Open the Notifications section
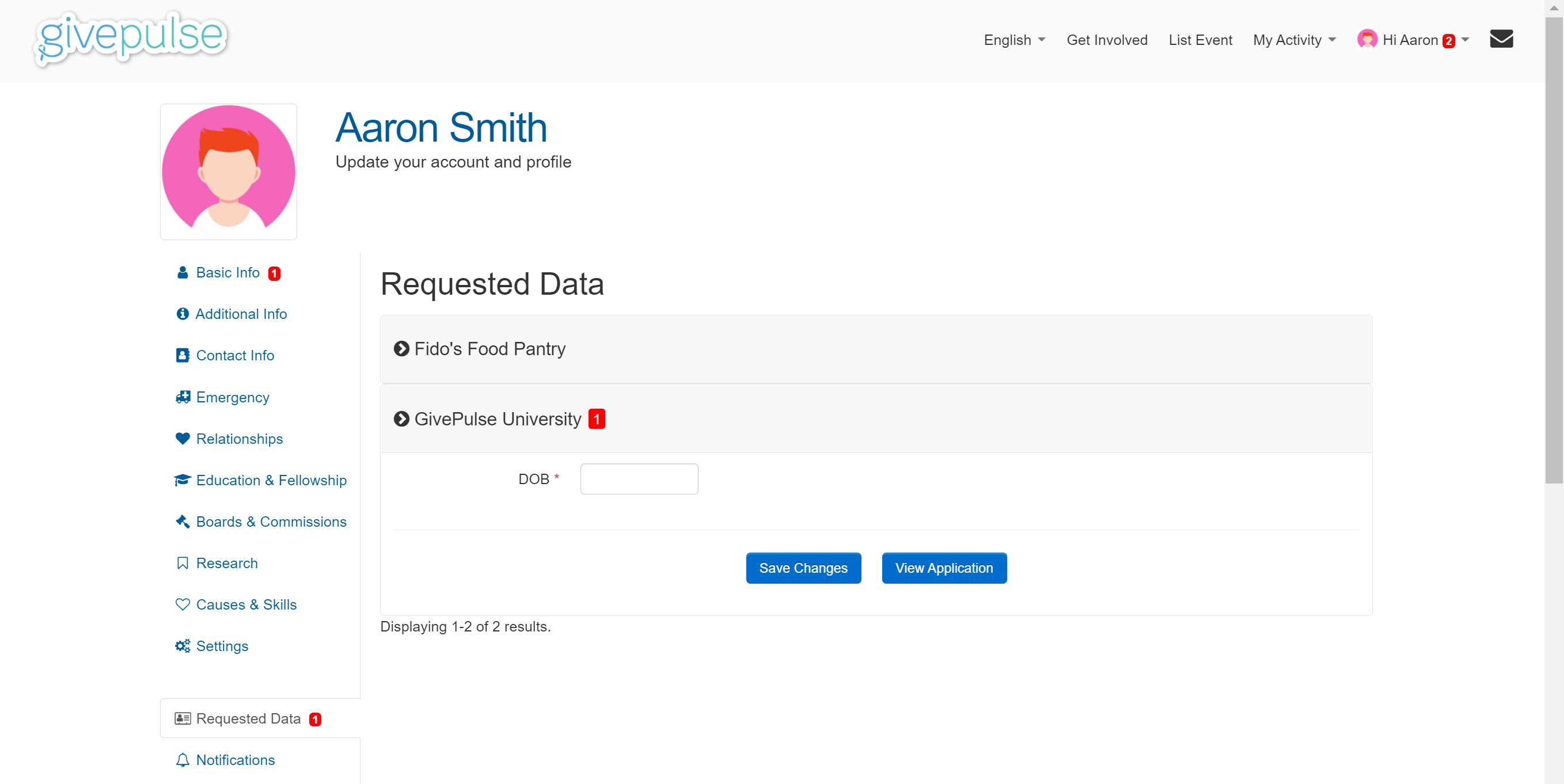Screen dimensions: 1564x784 (x=236, y=760)
